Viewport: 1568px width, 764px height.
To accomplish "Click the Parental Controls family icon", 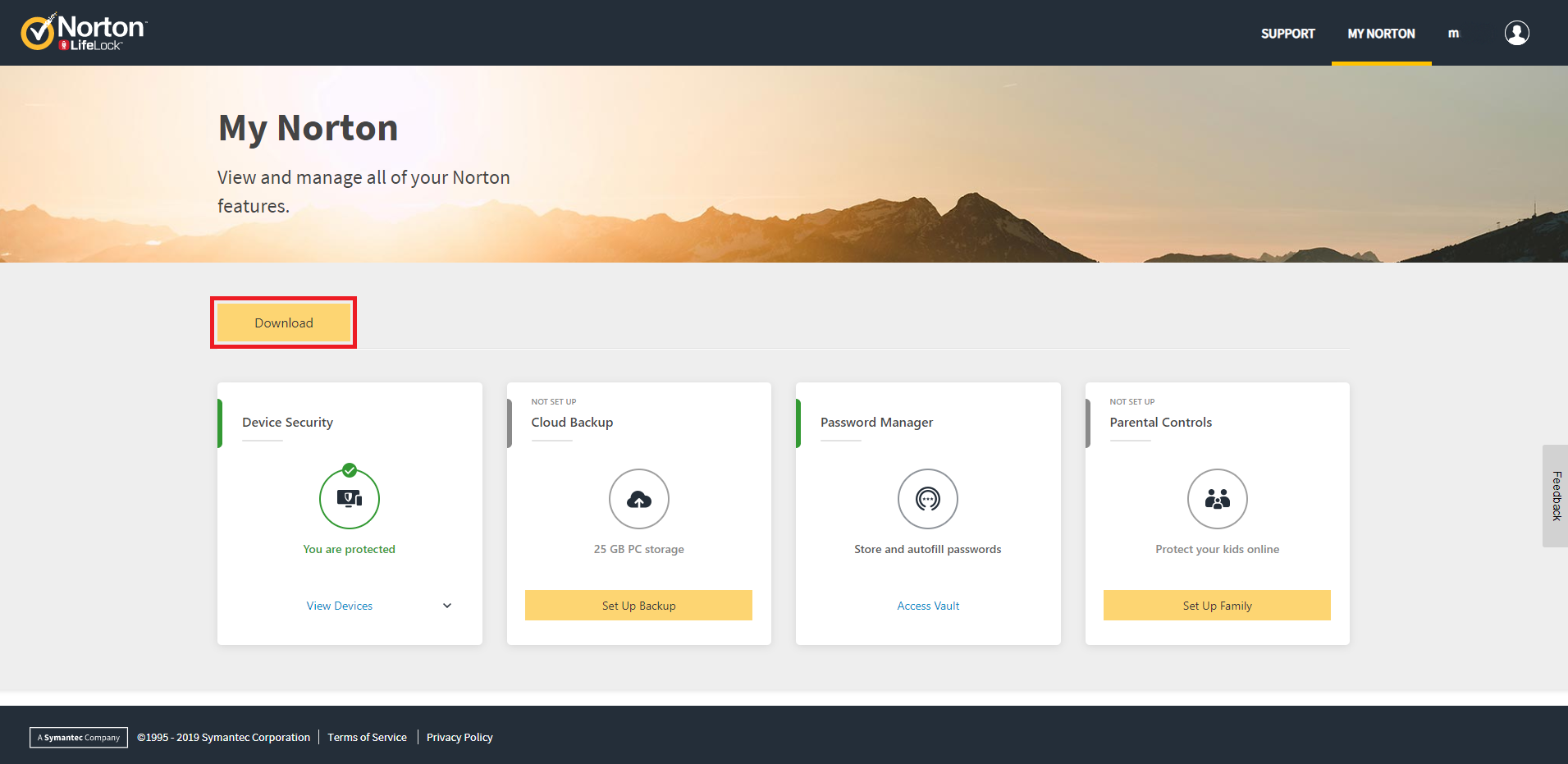I will [1218, 499].
